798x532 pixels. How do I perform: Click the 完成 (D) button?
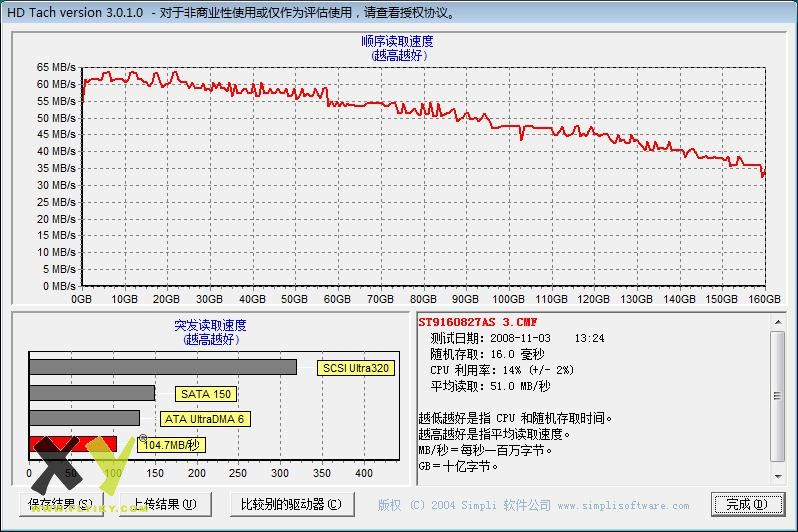(x=747, y=504)
